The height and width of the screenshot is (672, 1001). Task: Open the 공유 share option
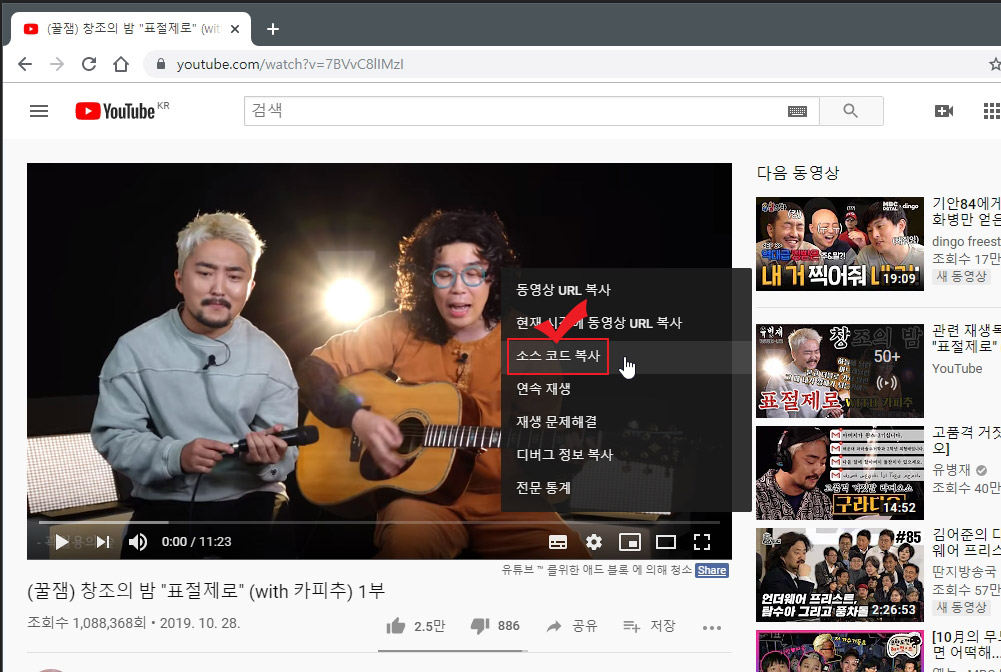point(572,626)
